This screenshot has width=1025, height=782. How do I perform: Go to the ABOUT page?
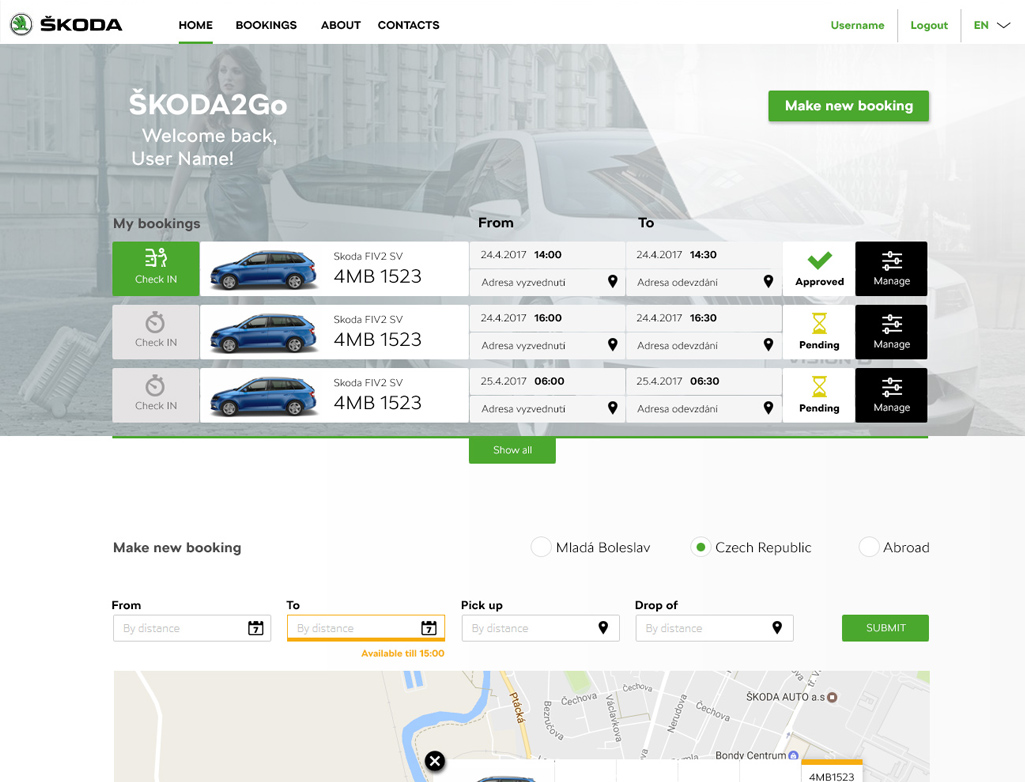click(341, 25)
